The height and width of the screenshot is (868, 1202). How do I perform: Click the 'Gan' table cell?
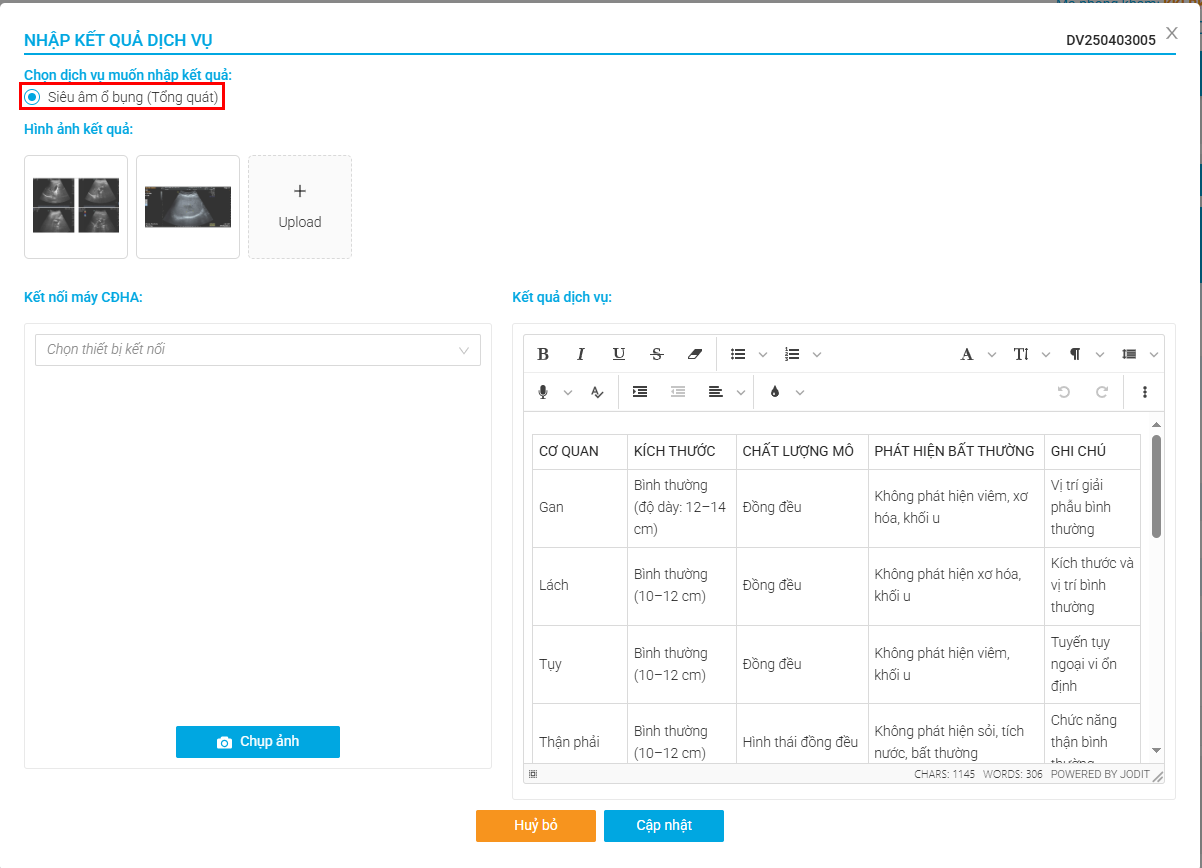(580, 507)
